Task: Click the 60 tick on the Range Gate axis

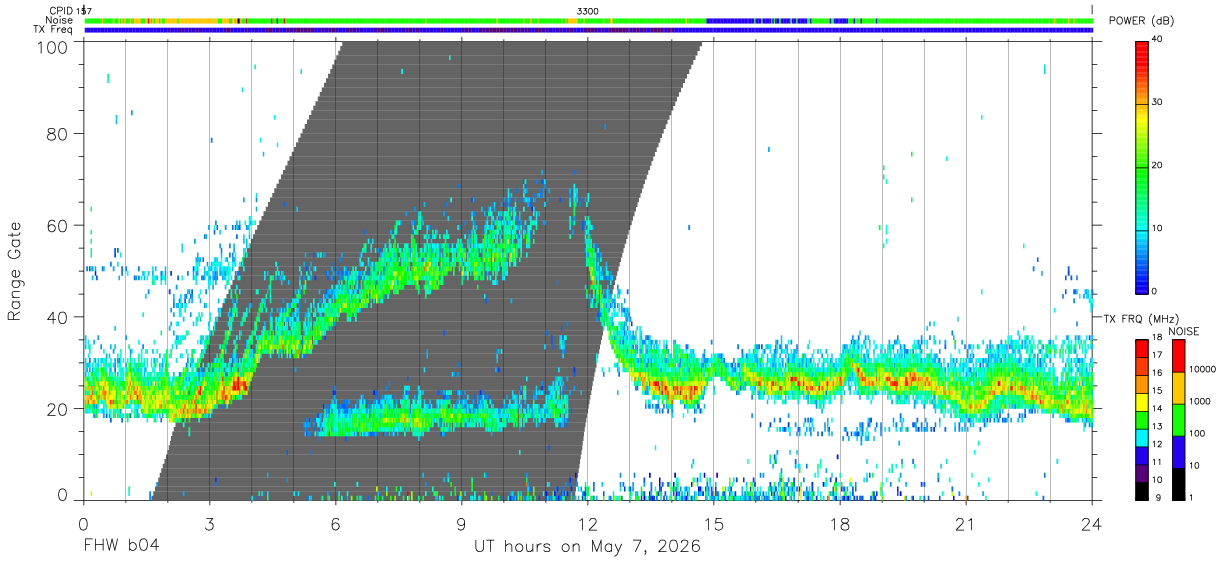Action: [x=57, y=225]
